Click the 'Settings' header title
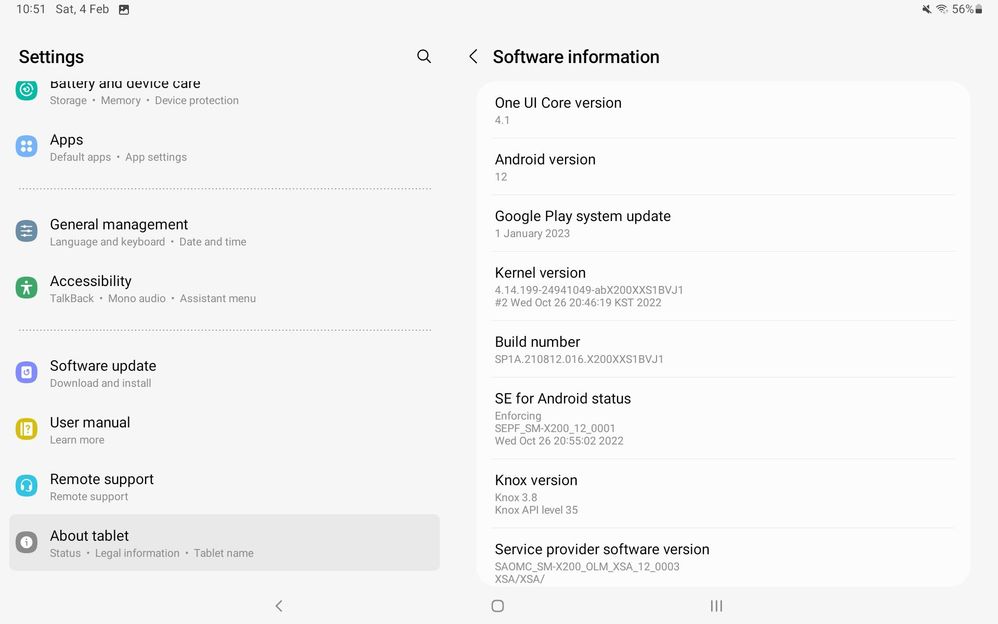The width and height of the screenshot is (998, 624). [52, 57]
